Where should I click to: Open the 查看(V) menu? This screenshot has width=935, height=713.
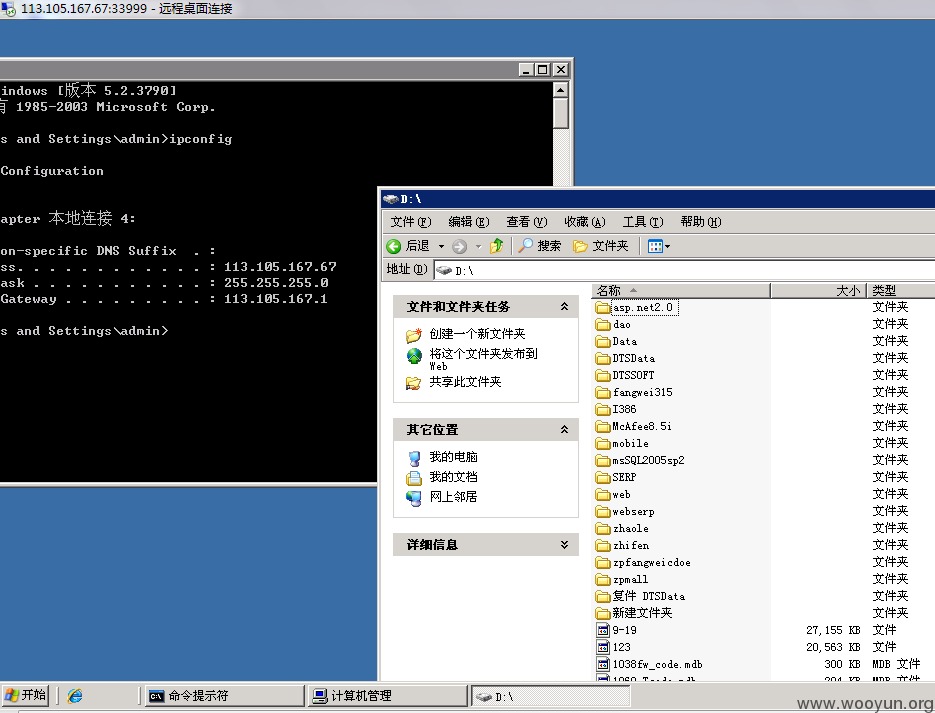click(527, 222)
